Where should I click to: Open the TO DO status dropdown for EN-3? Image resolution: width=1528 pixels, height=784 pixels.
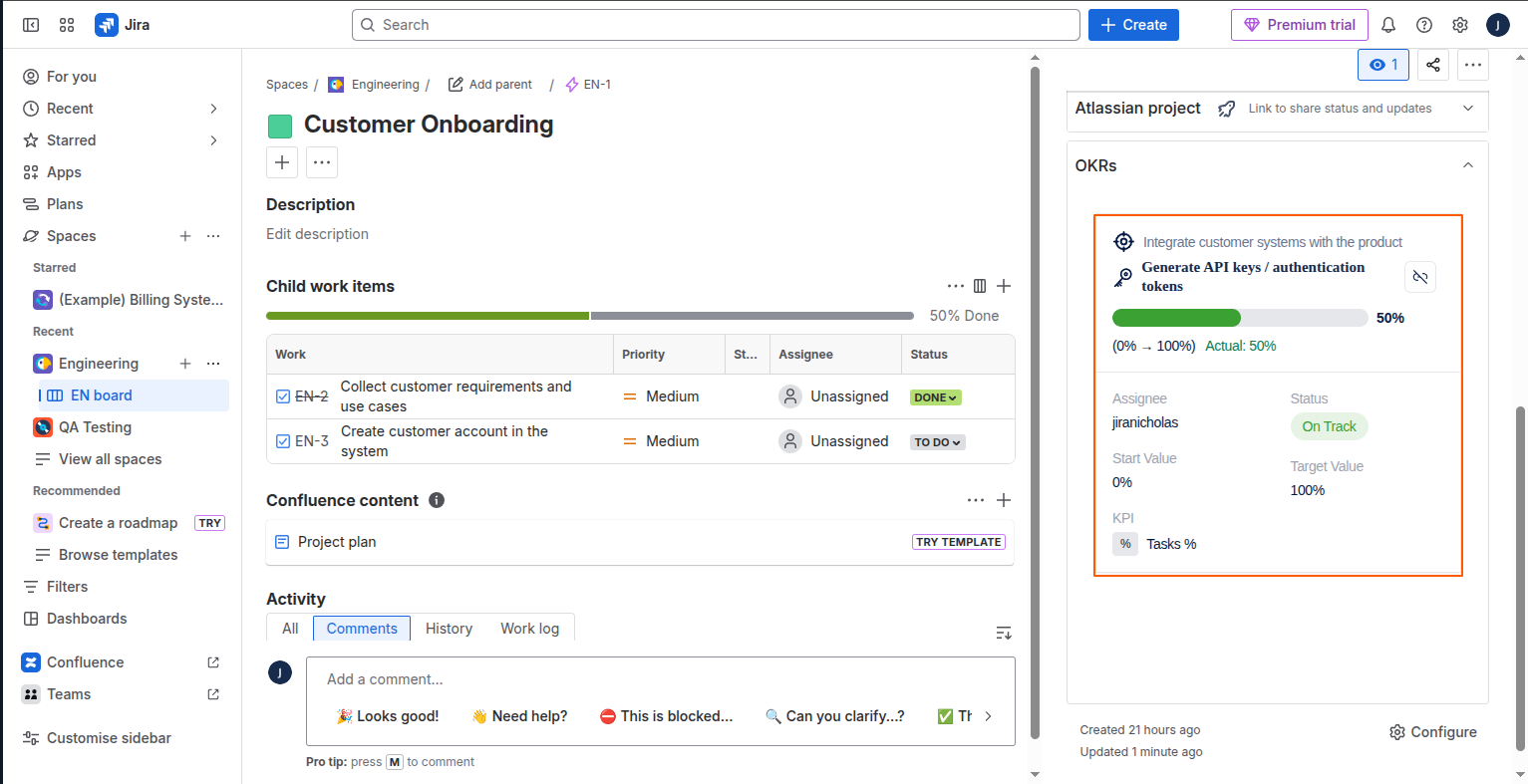pos(938,442)
